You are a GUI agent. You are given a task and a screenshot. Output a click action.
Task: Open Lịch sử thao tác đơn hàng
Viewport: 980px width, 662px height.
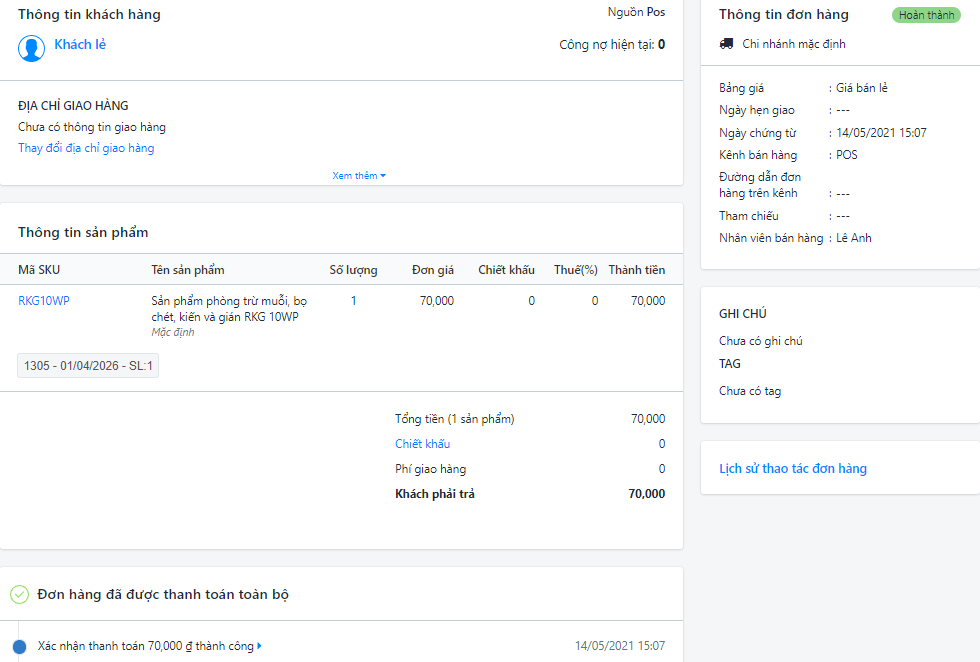tap(792, 468)
